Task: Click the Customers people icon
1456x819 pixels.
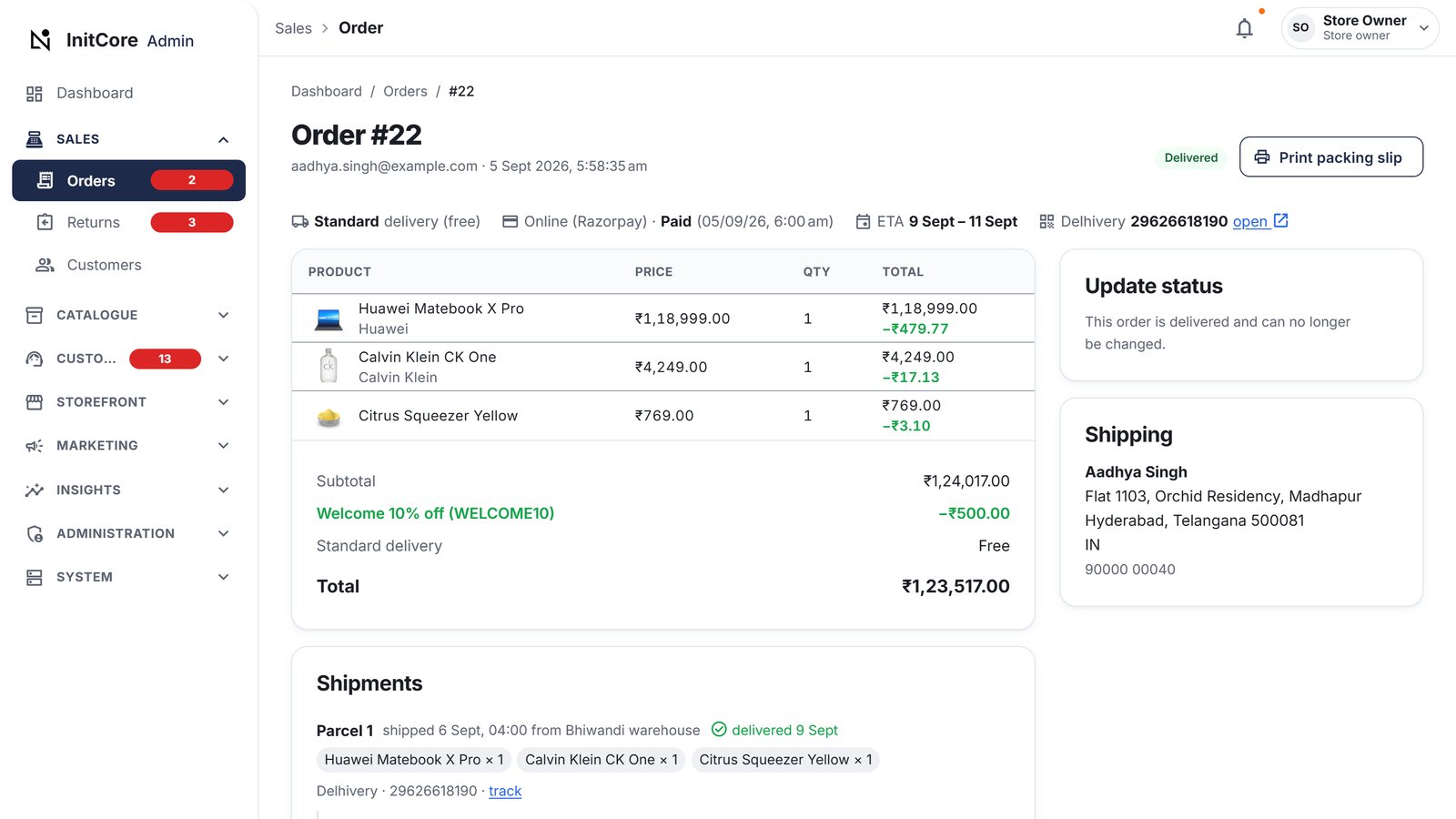Action: point(45,265)
